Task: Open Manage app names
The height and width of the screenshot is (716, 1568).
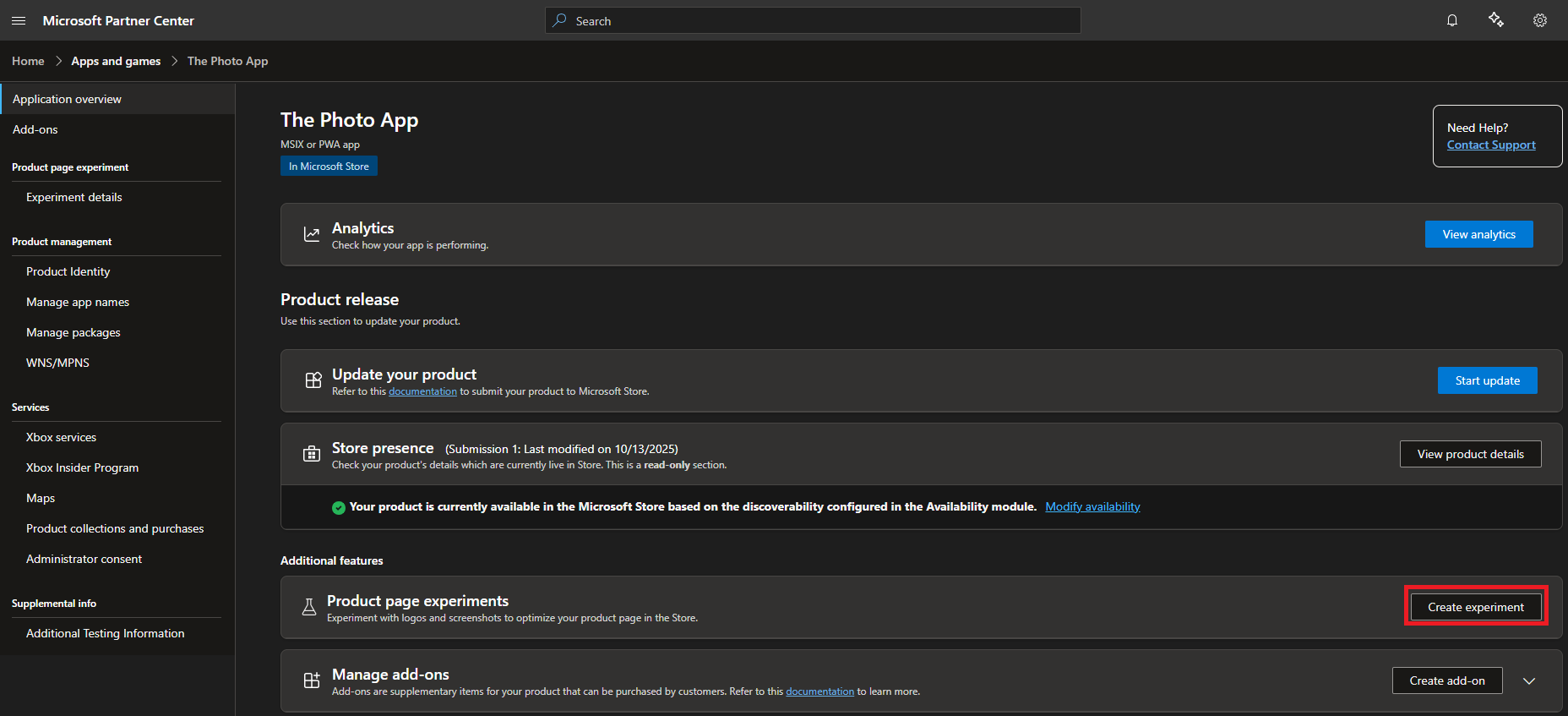Action: (78, 302)
